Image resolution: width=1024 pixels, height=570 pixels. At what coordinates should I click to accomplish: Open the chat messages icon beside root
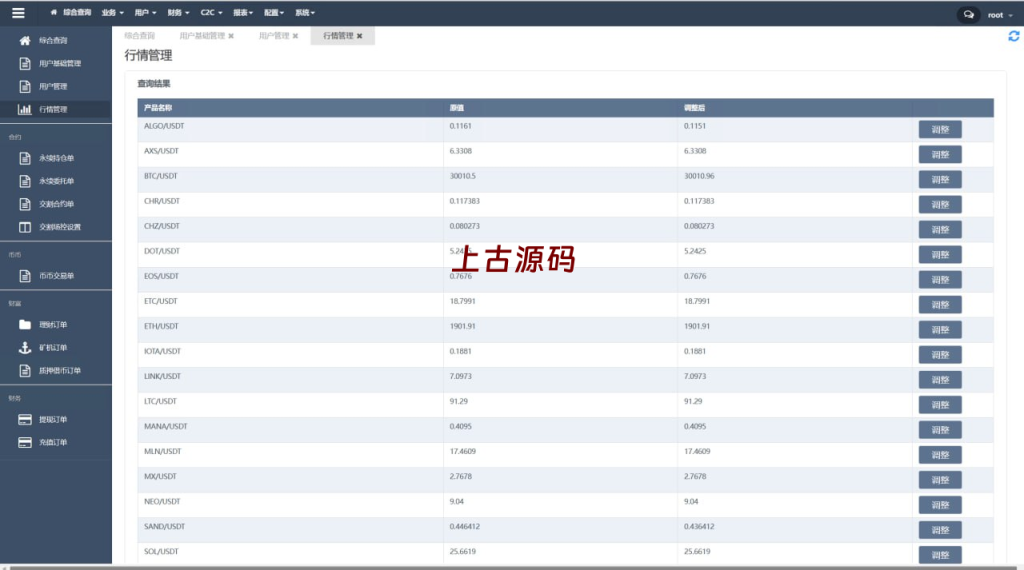pyautogui.click(x=968, y=14)
